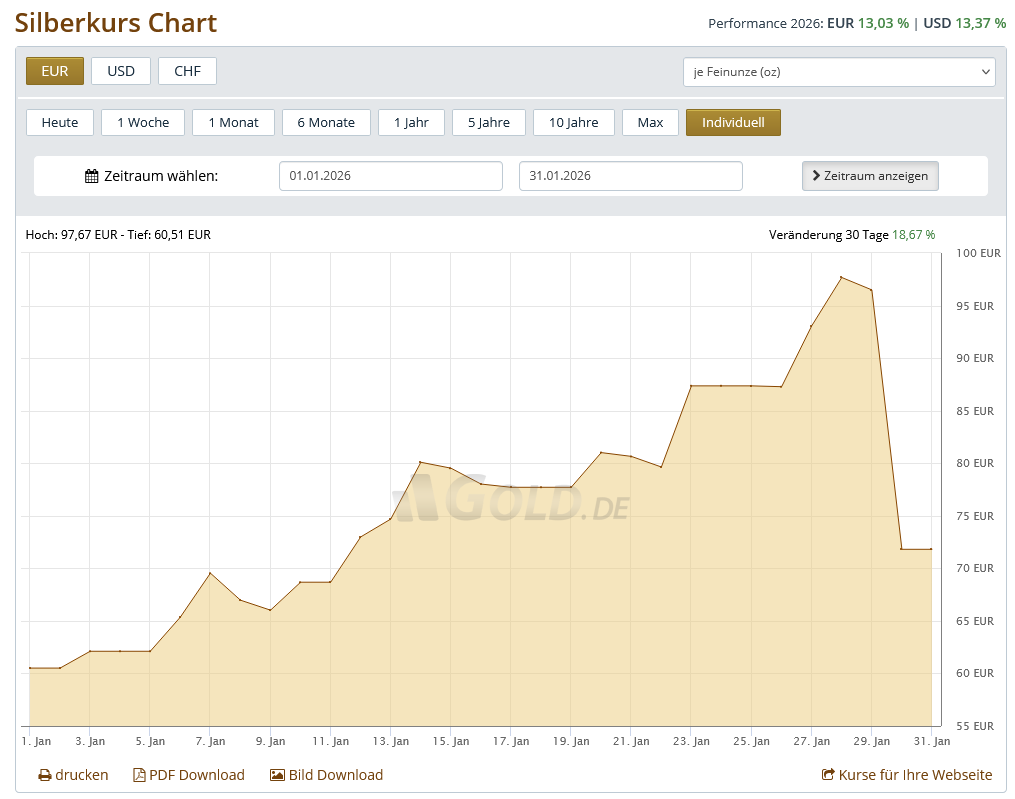Screen dimensions: 1015x799
Task: Click the Heute range button
Action: 60,122
